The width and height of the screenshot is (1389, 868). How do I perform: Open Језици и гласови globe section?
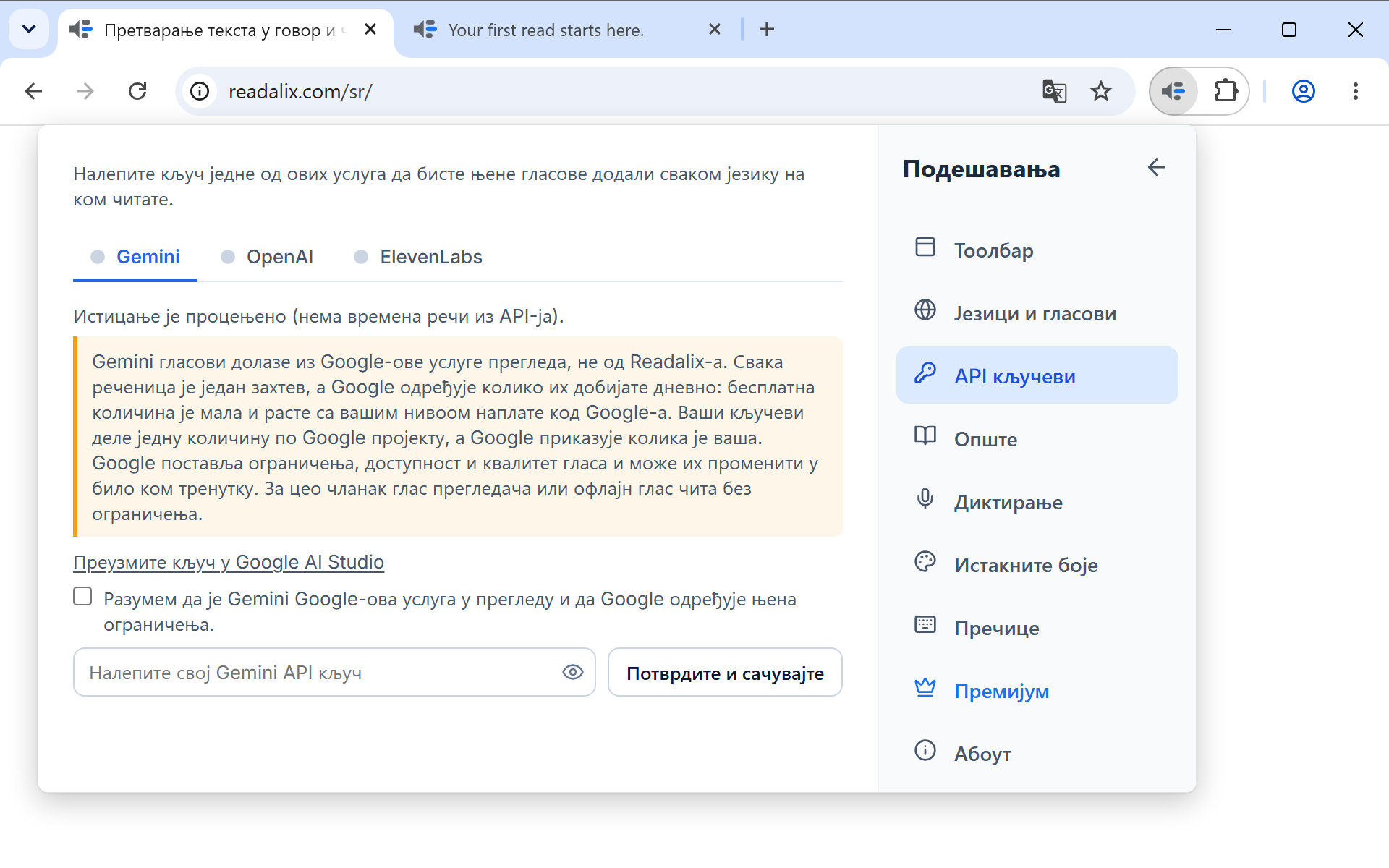pos(1037,313)
